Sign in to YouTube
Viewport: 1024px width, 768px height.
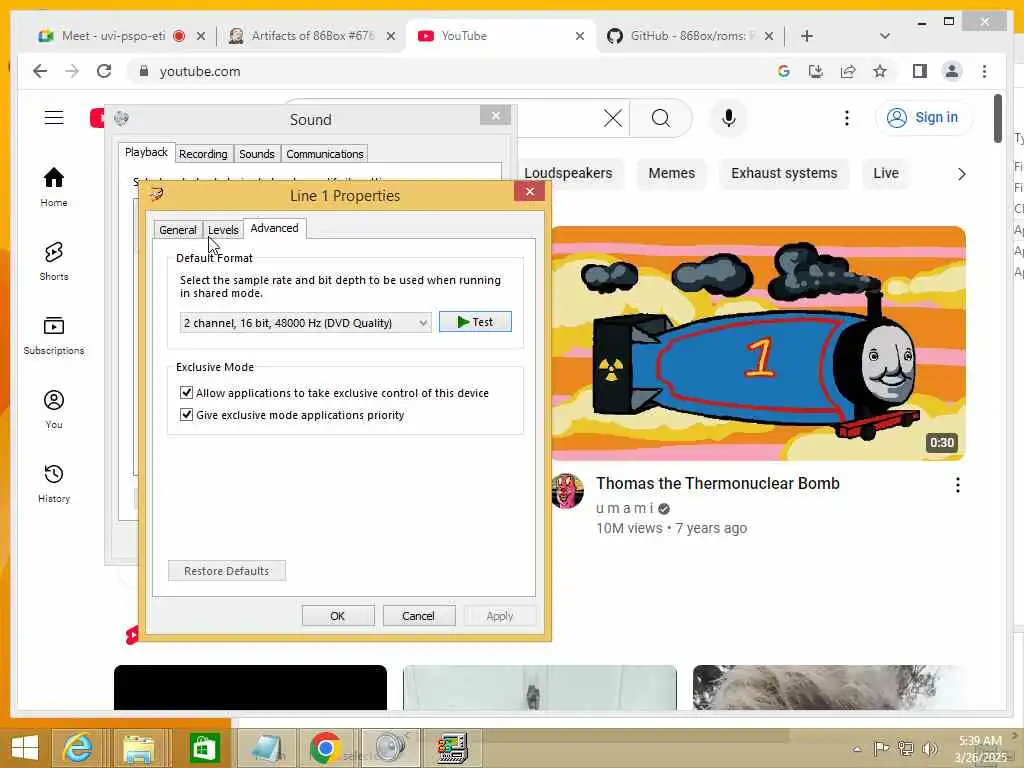[x=923, y=118]
